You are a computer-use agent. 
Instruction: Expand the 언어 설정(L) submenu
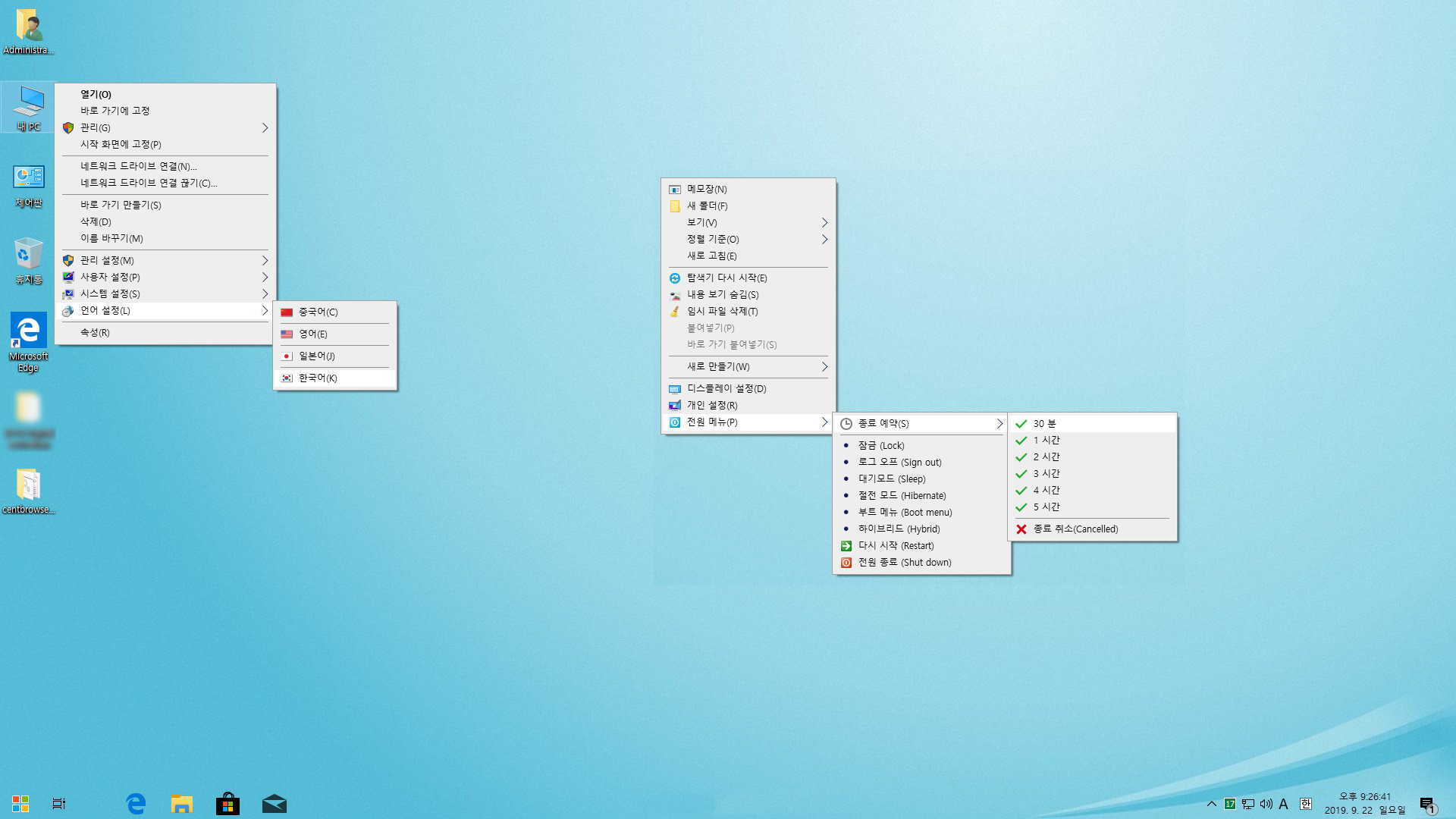click(x=165, y=310)
